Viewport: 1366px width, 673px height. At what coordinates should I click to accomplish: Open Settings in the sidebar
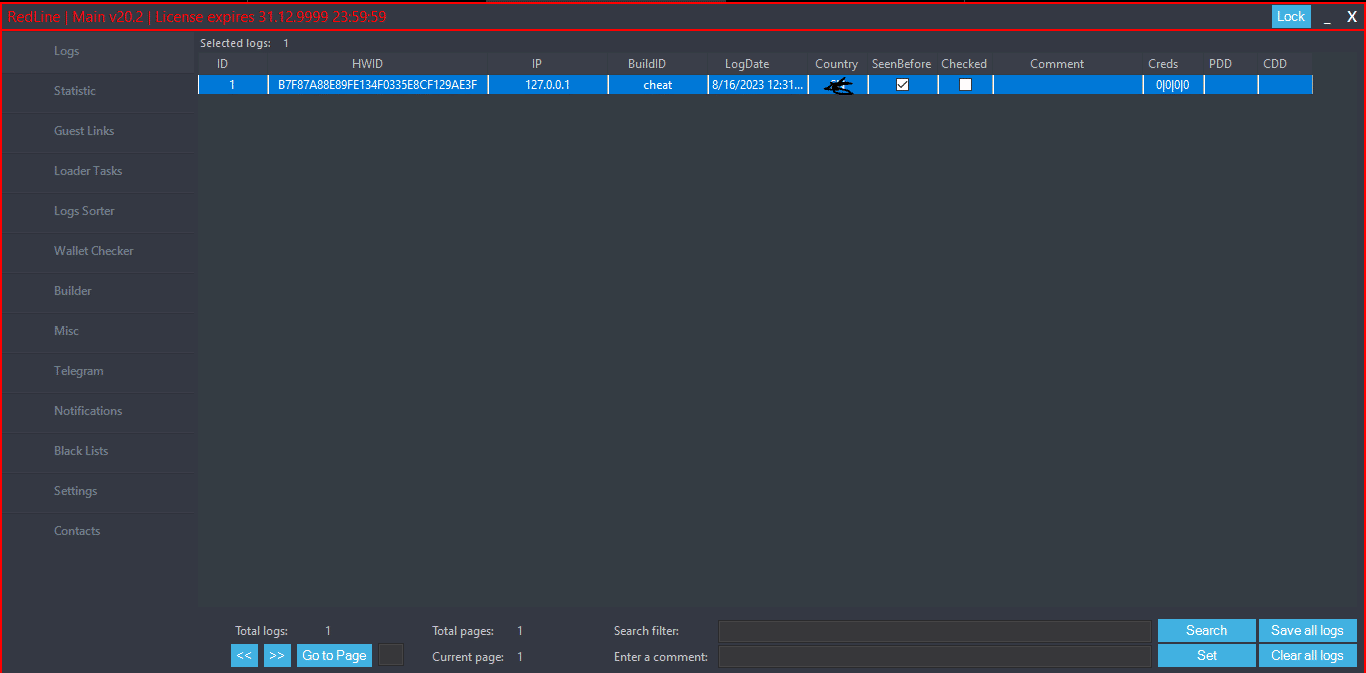pos(98,491)
